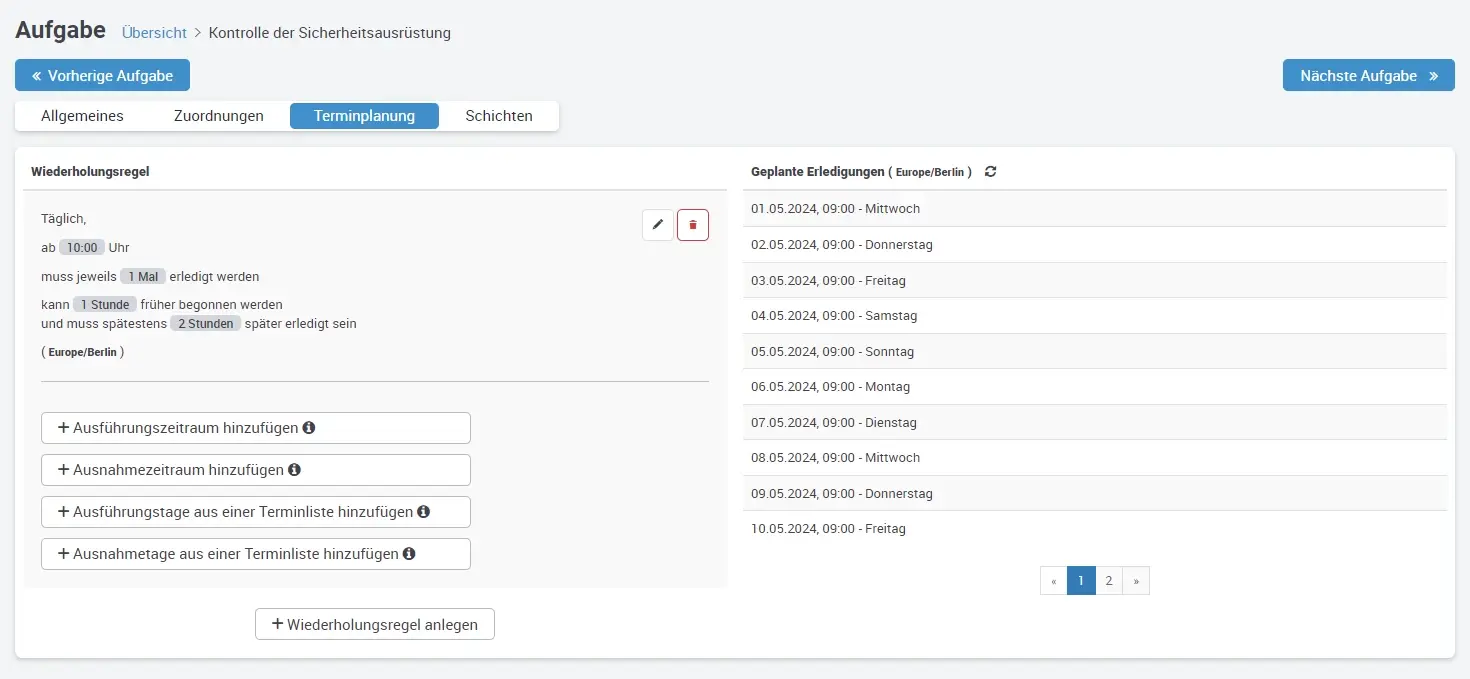
Task: Click info icon beside Ausnahmezeitraum hinzufügen
Action: pyautogui.click(x=295, y=470)
